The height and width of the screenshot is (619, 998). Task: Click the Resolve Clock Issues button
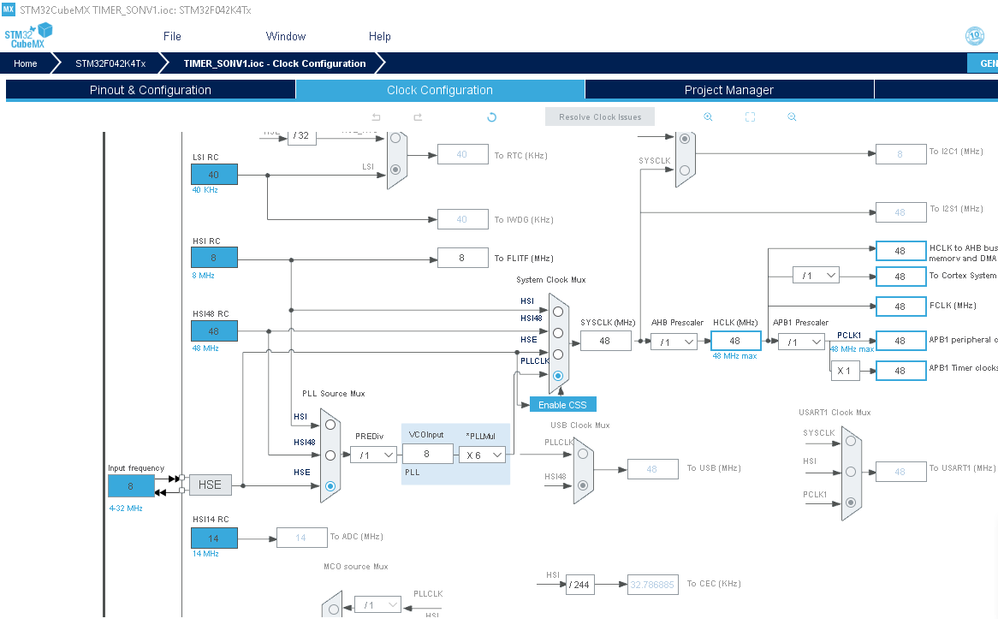[600, 117]
